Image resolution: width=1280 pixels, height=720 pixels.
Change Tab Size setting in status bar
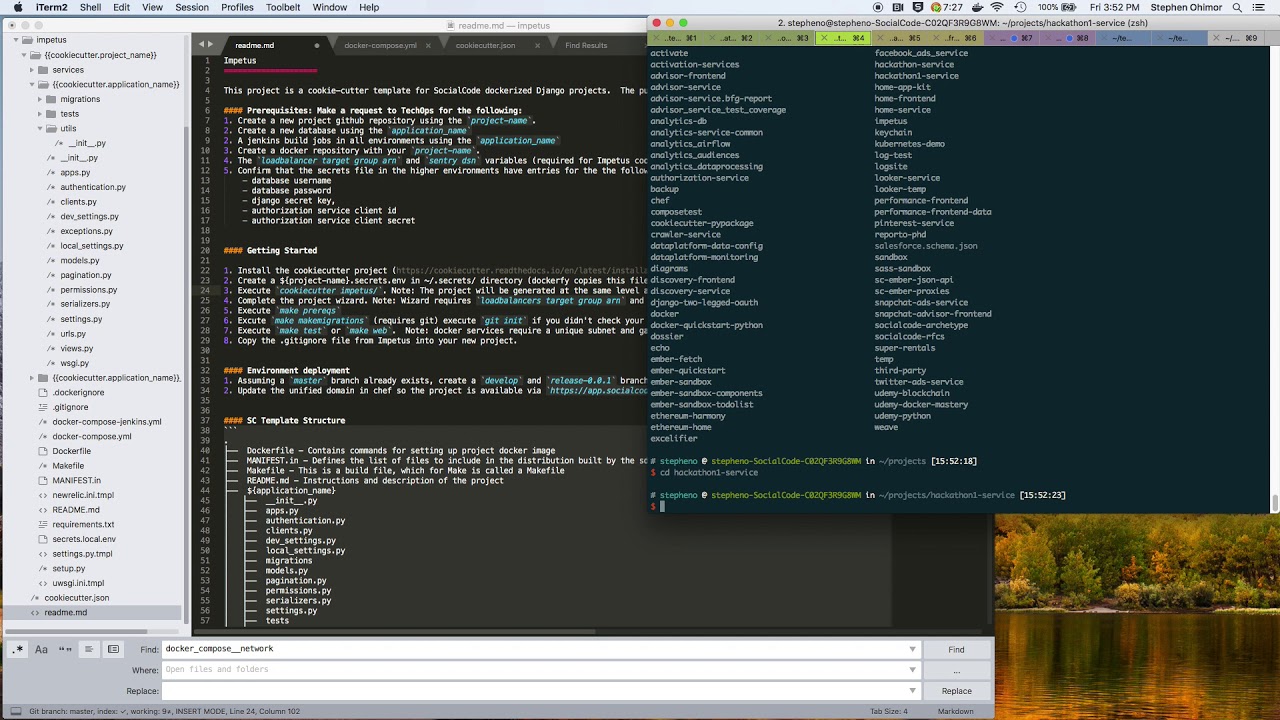tap(889, 712)
